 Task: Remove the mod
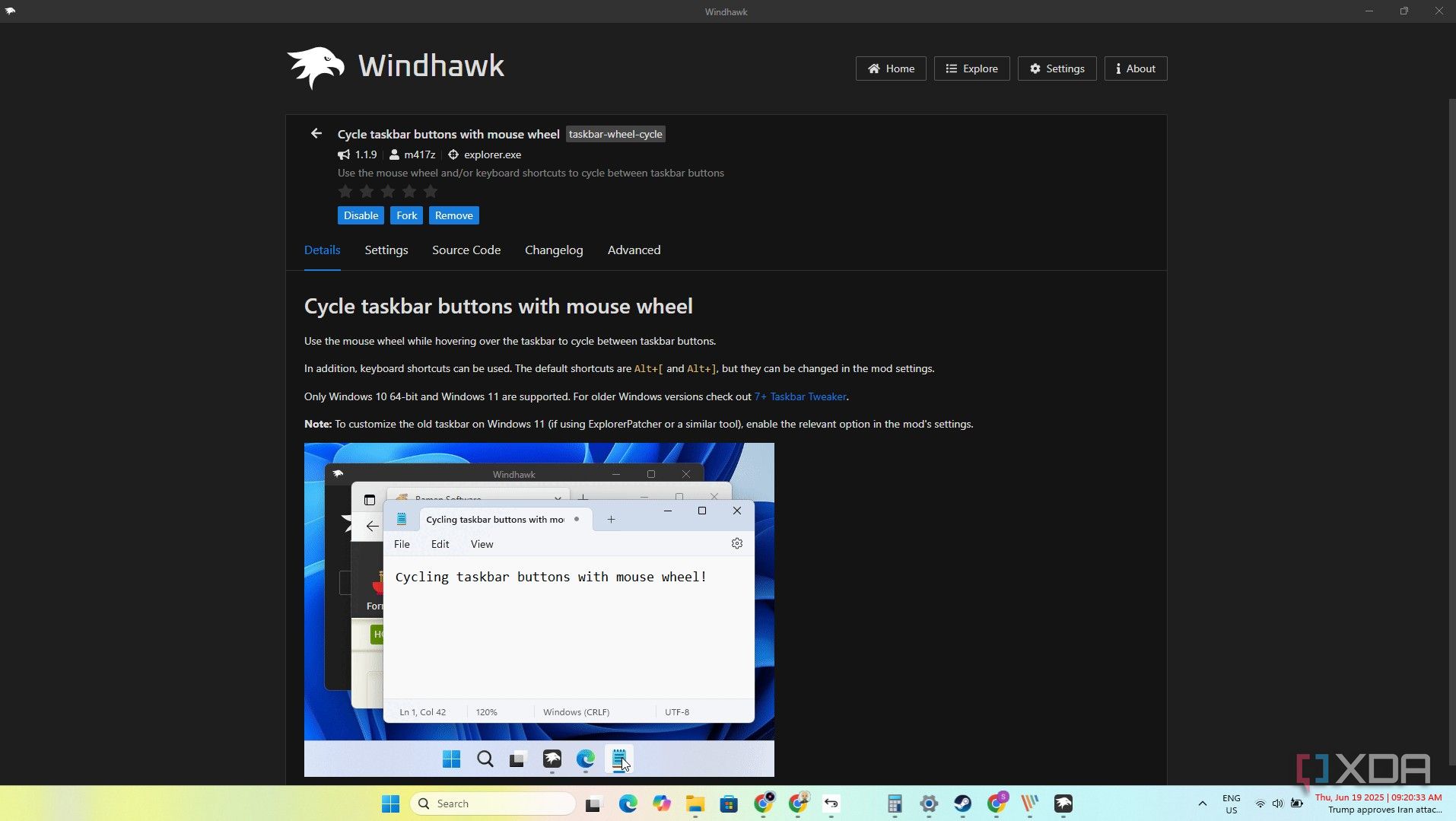[x=453, y=215]
